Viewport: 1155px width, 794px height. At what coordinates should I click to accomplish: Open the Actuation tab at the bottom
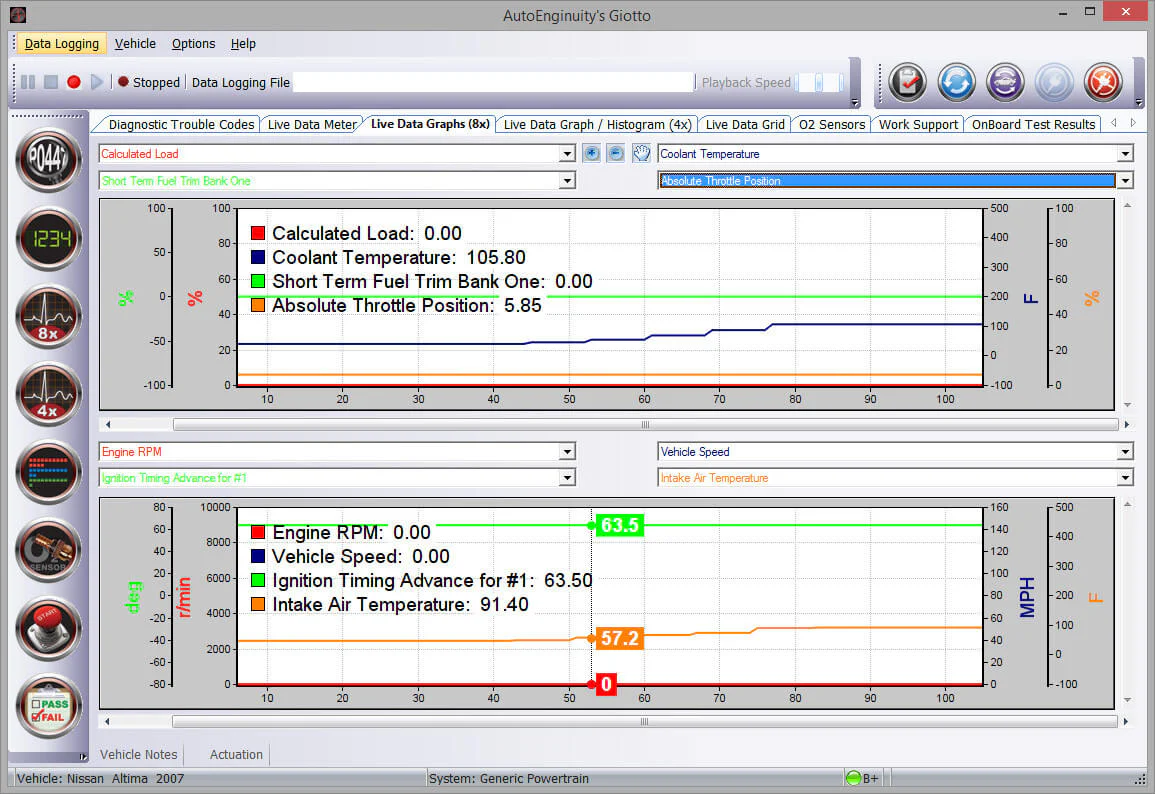(236, 754)
